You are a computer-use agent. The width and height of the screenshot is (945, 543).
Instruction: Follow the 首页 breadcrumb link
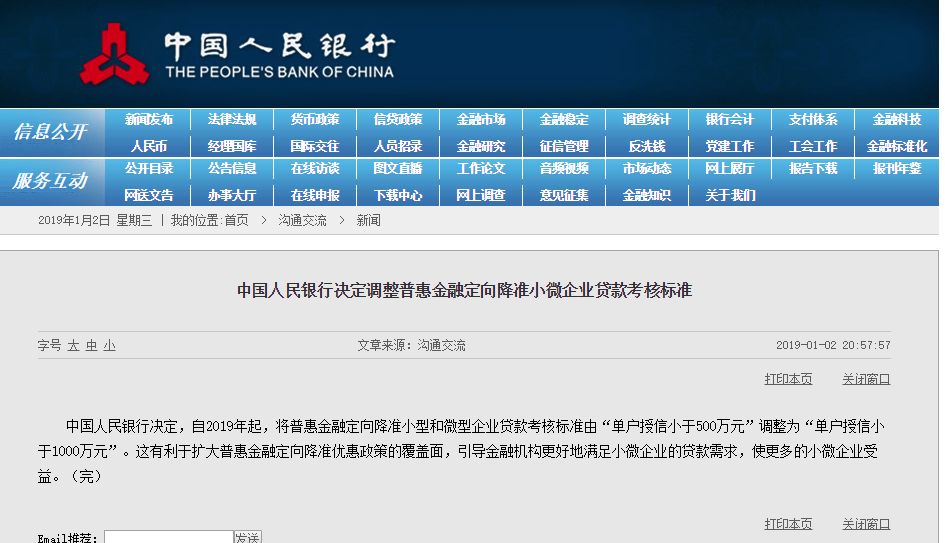pyautogui.click(x=236, y=221)
